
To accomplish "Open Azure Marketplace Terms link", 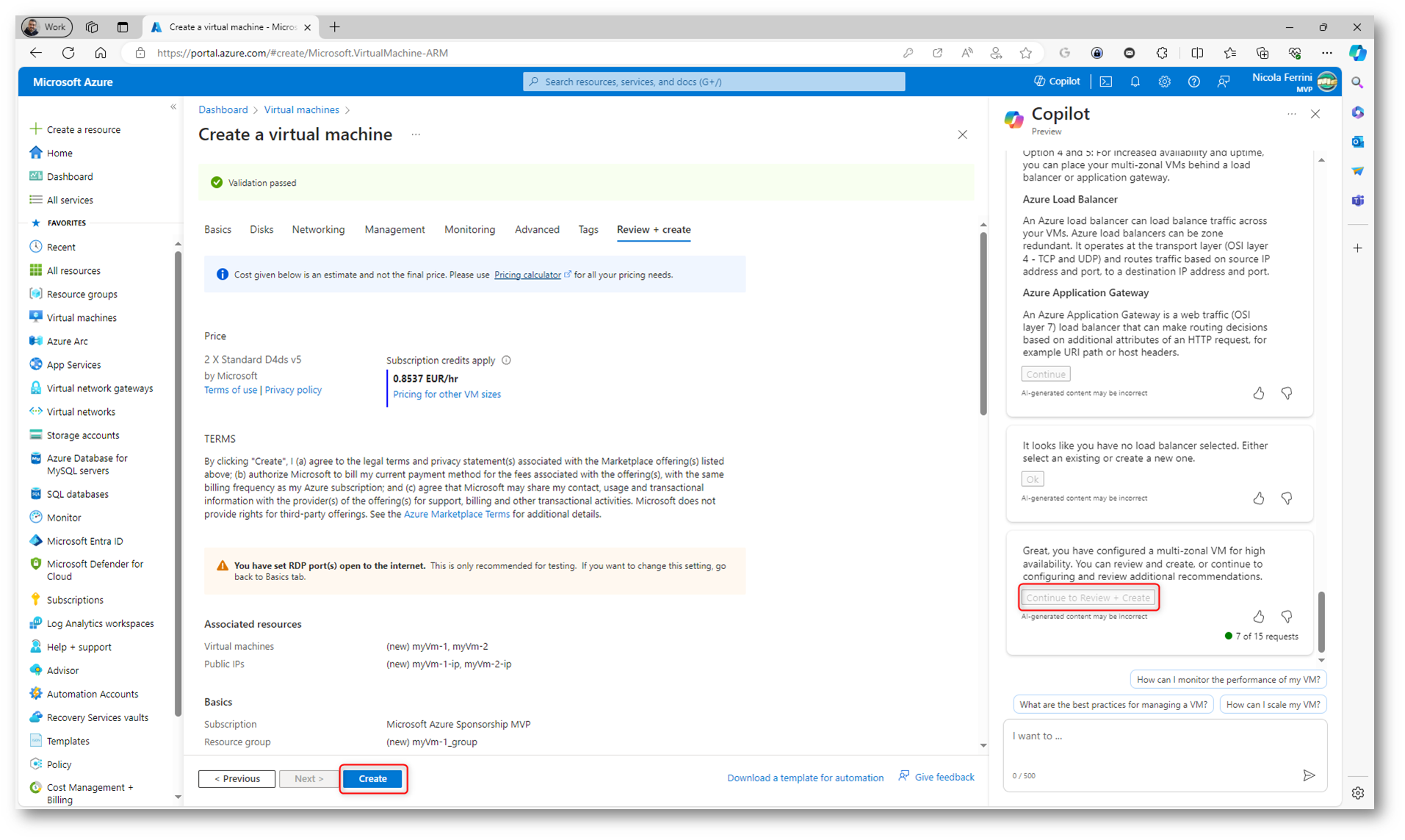I will point(456,514).
